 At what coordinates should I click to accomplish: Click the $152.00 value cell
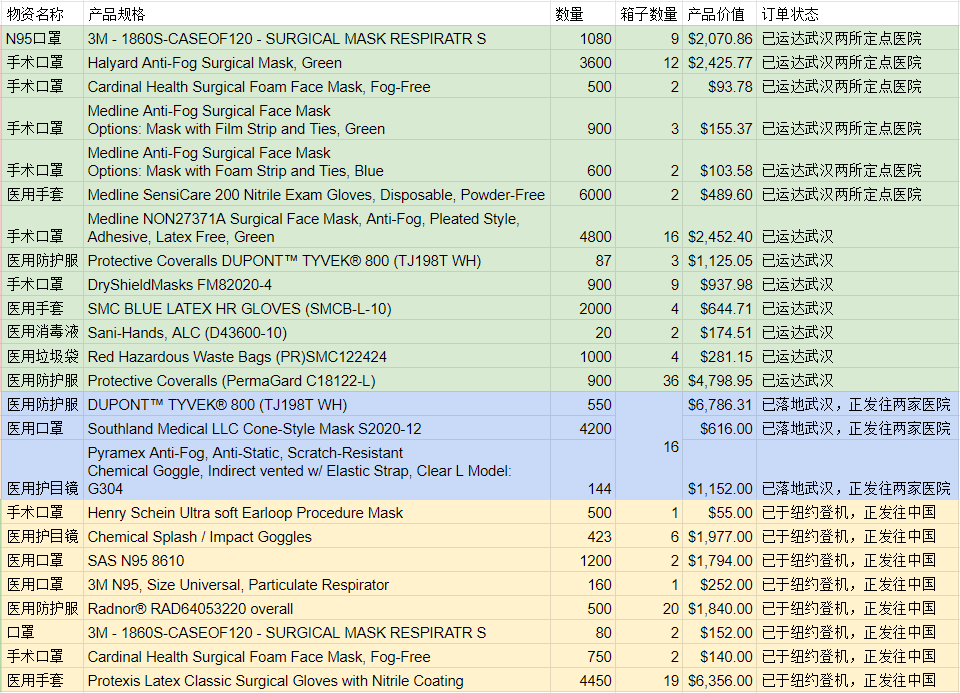point(719,632)
